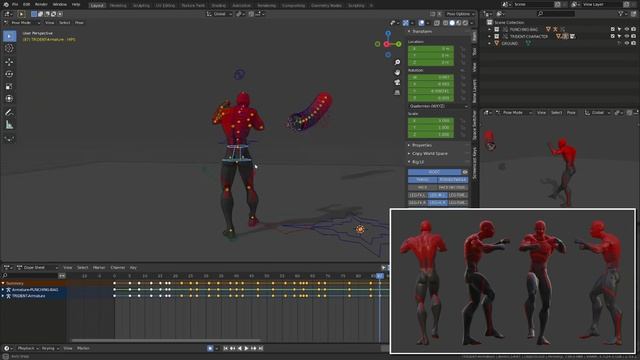Toggle visibility eye for TRIDENT-CHARACTER collection
Image resolution: width=640 pixels, height=360 pixels.
click(x=627, y=36)
